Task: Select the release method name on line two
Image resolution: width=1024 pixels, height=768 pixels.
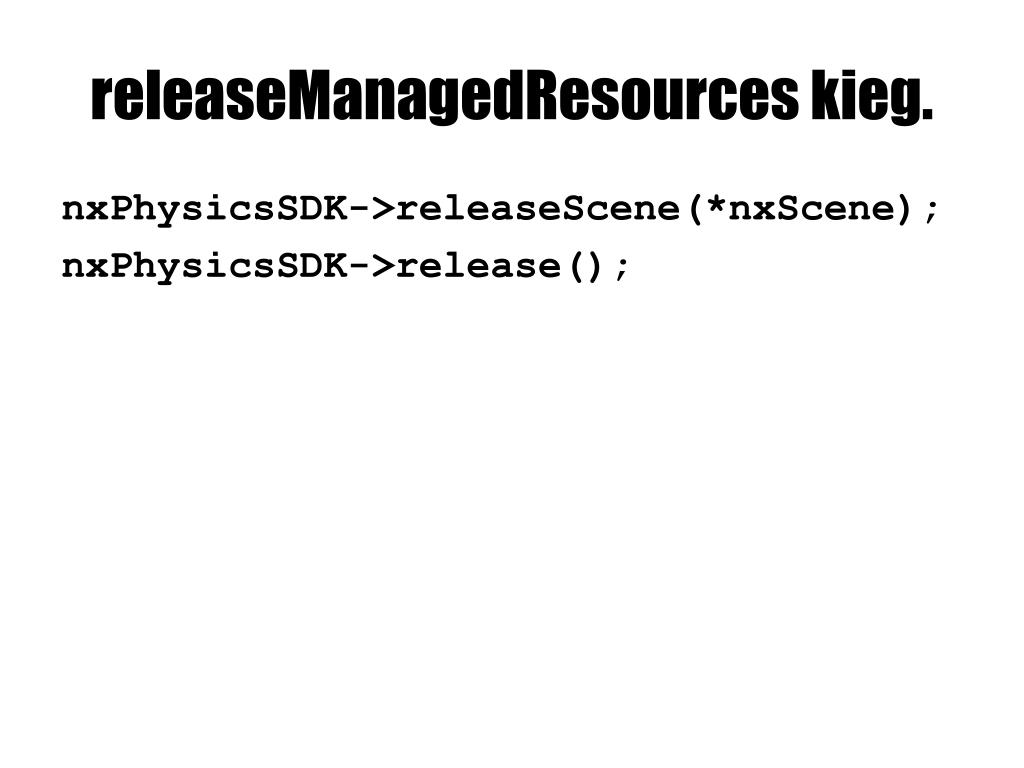Action: (479, 266)
